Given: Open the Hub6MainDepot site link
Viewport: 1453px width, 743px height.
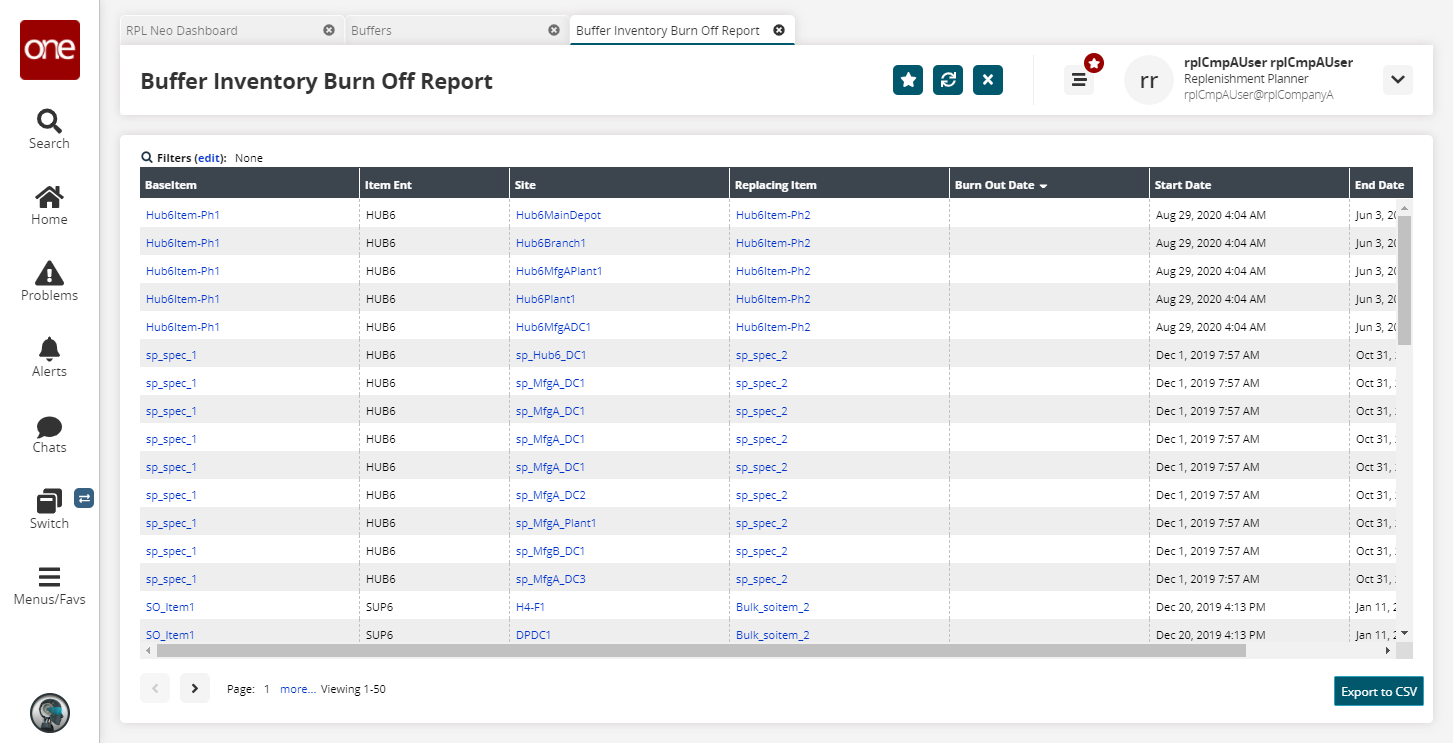Looking at the screenshot, I should tap(558, 215).
